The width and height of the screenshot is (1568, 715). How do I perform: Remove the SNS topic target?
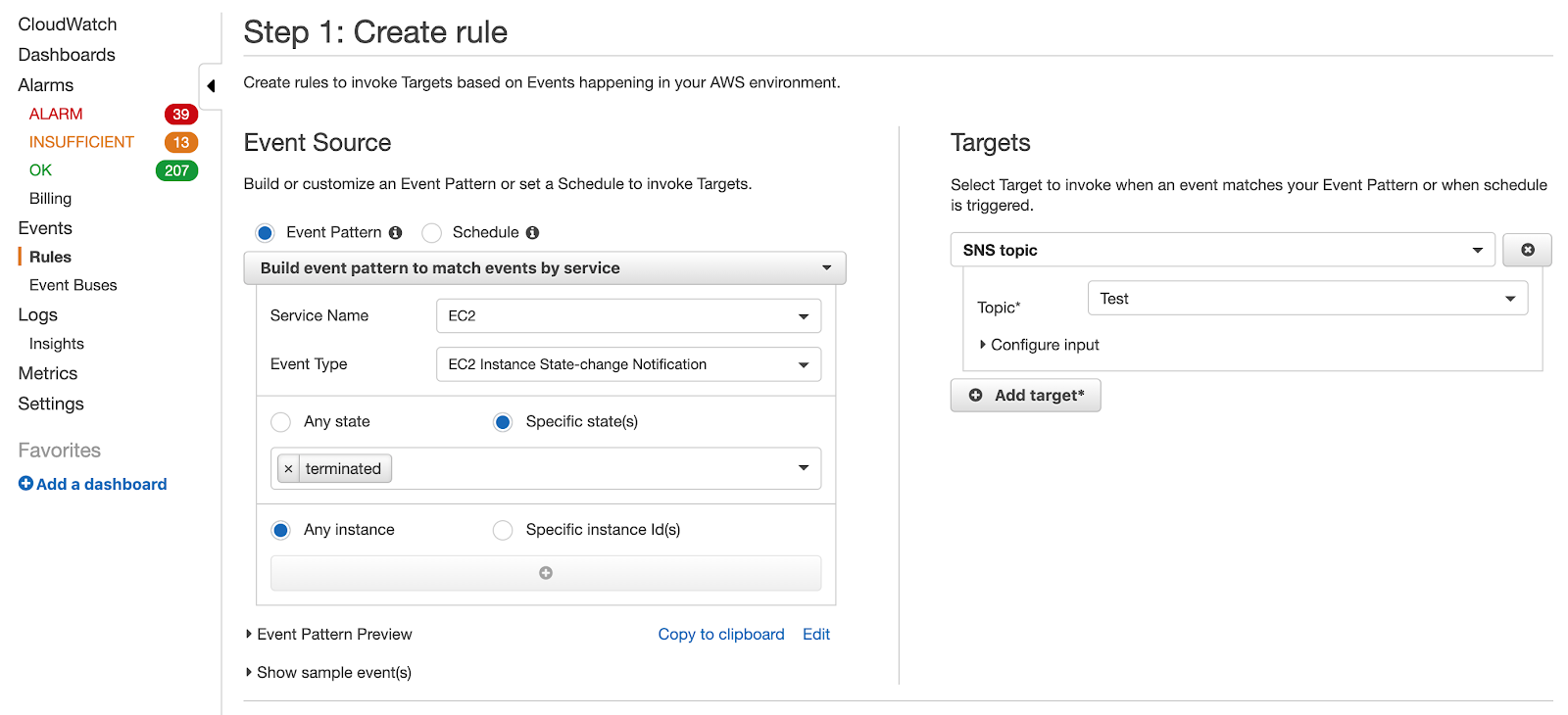pyautogui.click(x=1527, y=250)
